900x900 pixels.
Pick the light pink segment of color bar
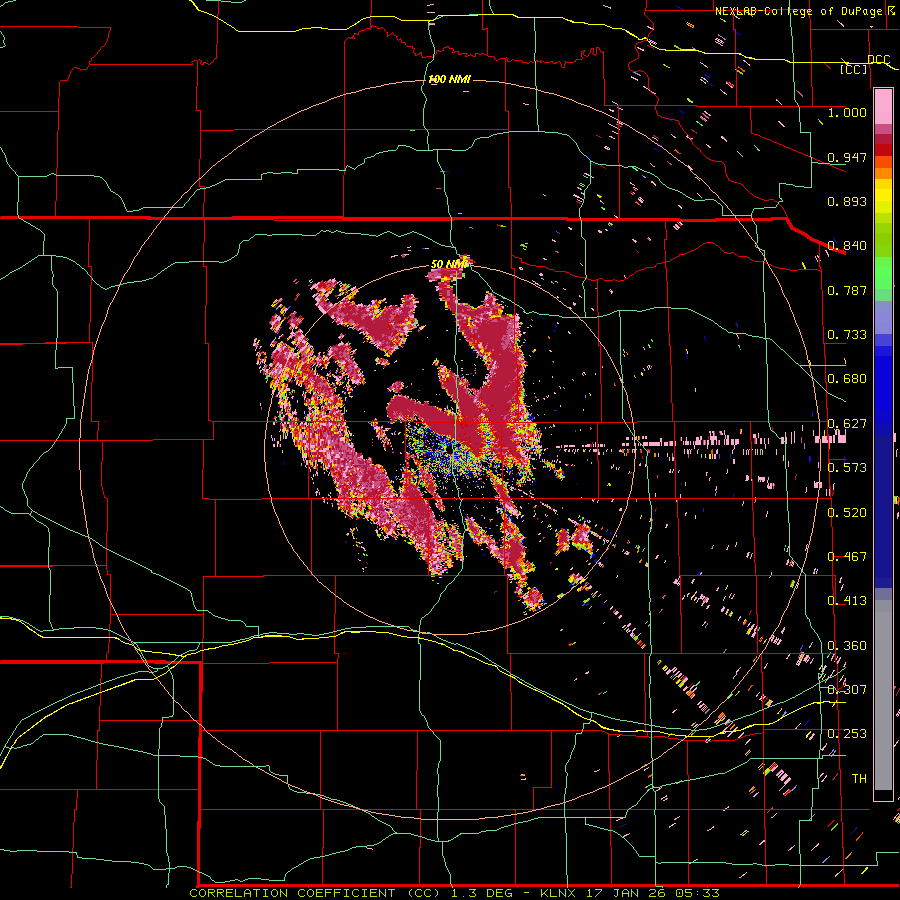tap(883, 107)
